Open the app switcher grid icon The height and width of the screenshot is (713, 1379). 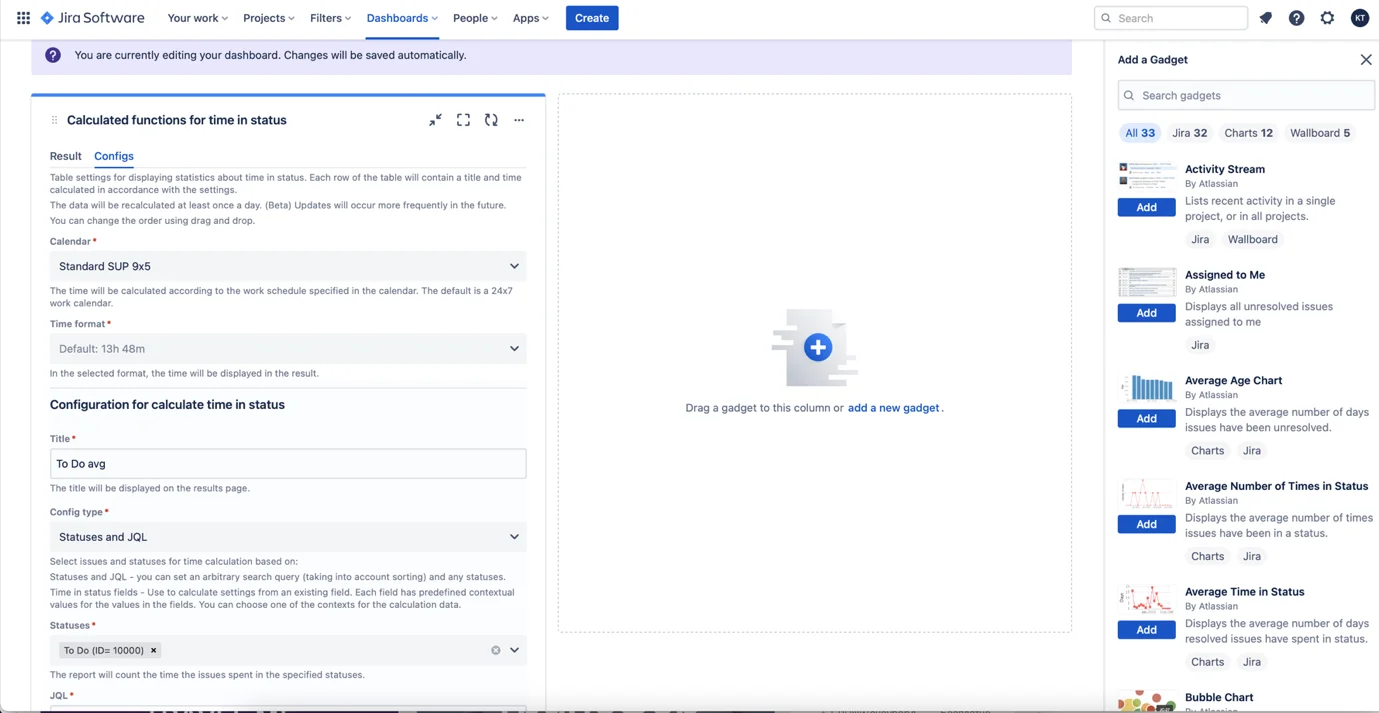coord(23,18)
